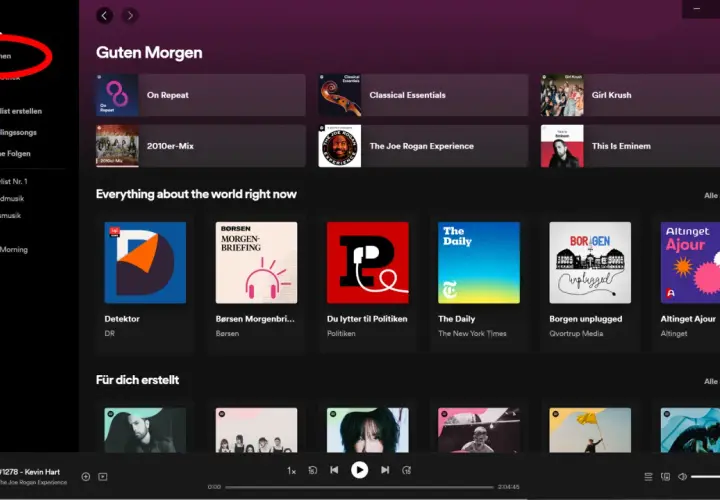Click the Joe Rogan Experience logo image

click(340, 146)
